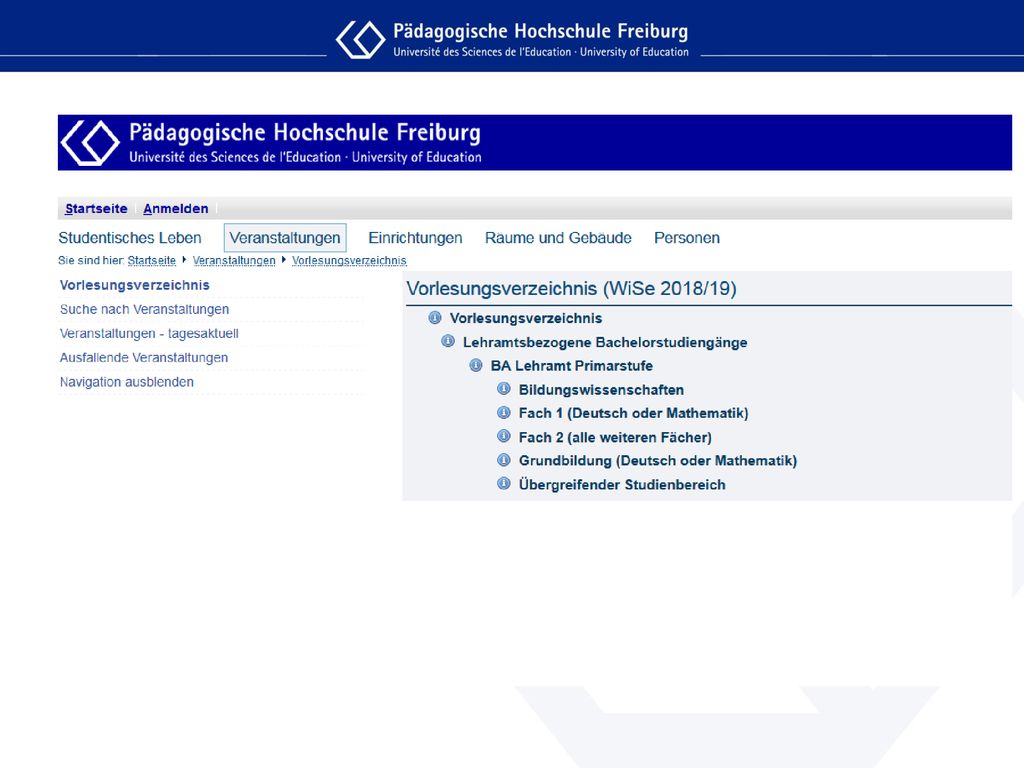Open the Einrichtungen menu
This screenshot has height=768, width=1024.
(x=415, y=238)
